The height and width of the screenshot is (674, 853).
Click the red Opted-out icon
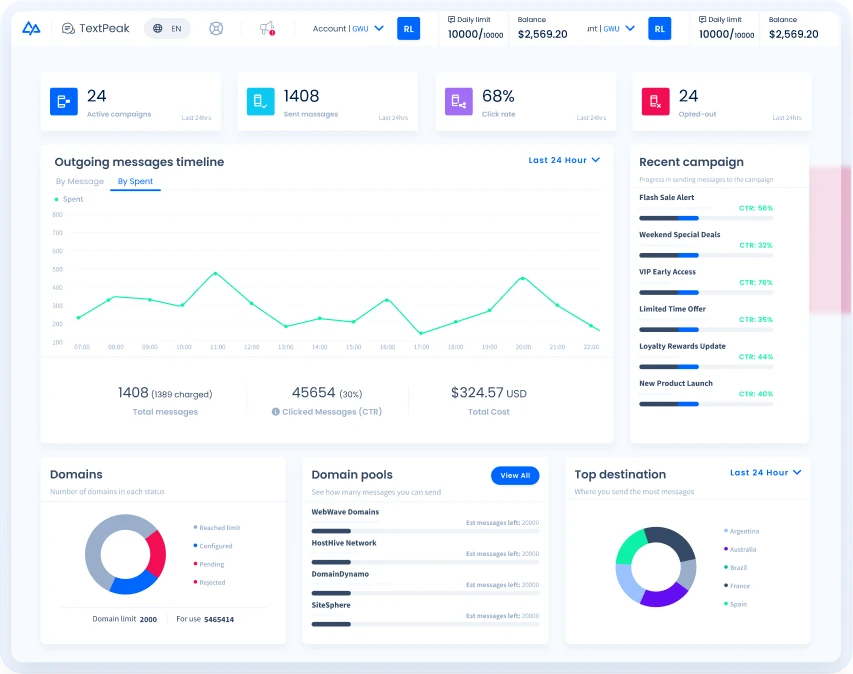pyautogui.click(x=655, y=101)
